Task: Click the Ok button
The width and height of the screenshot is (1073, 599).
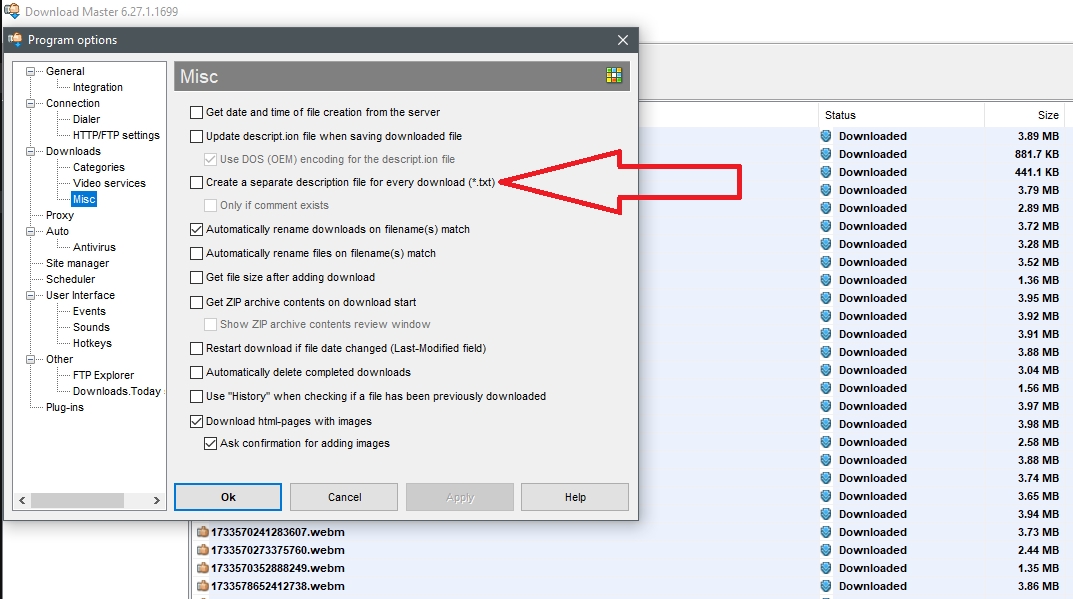Action: point(228,497)
